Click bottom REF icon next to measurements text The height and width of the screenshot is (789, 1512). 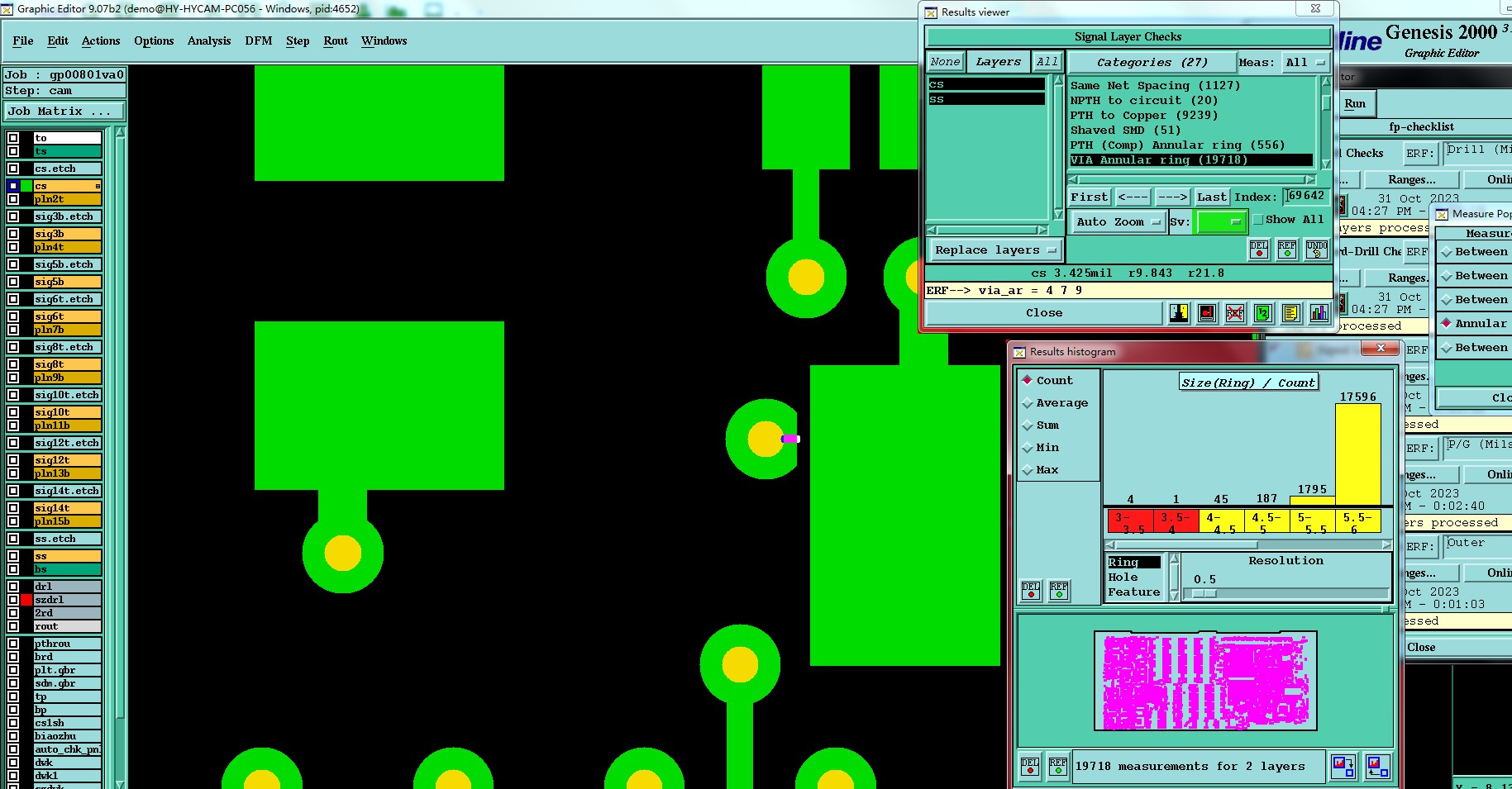(1058, 767)
